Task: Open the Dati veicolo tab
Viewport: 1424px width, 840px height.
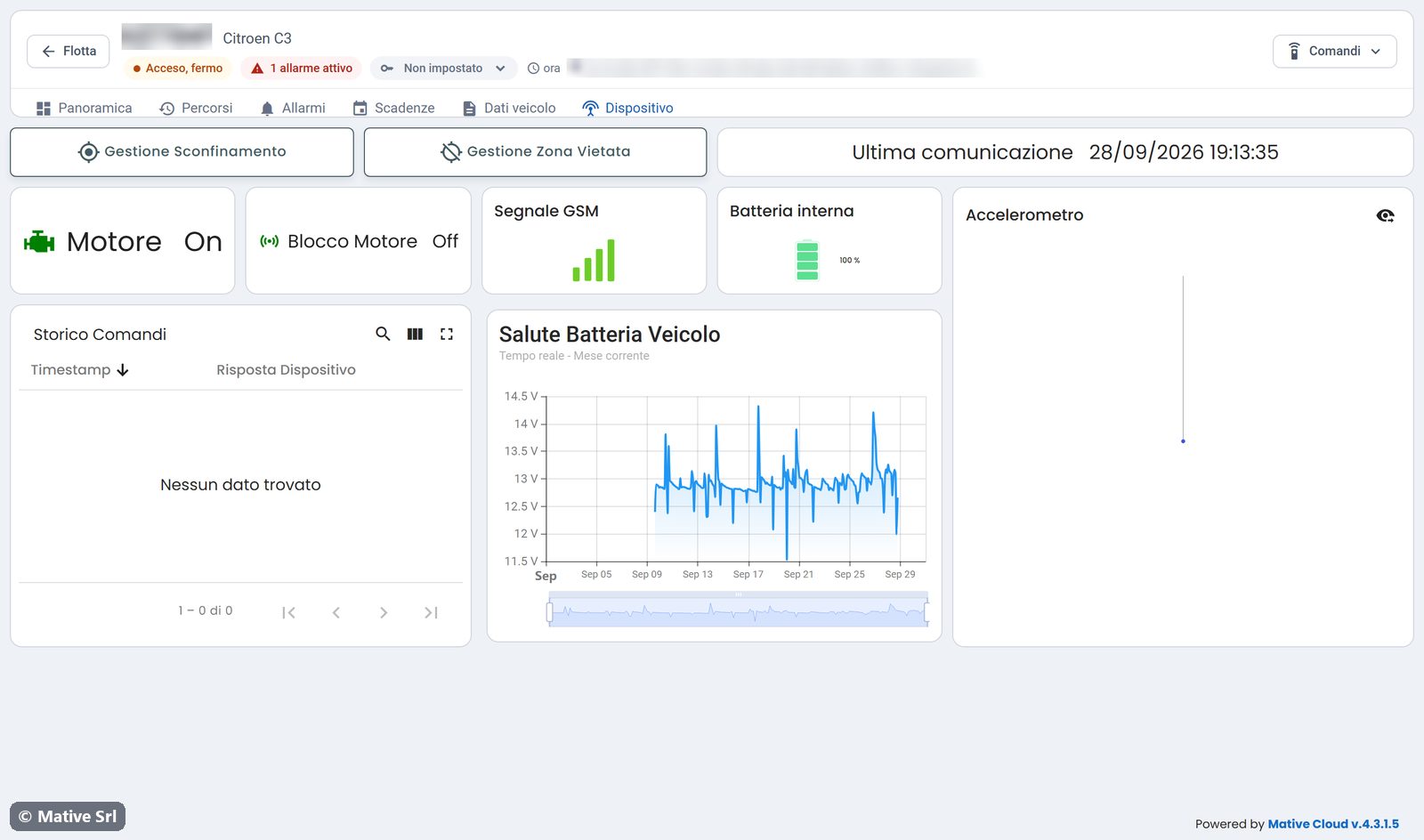Action: pyautogui.click(x=509, y=108)
